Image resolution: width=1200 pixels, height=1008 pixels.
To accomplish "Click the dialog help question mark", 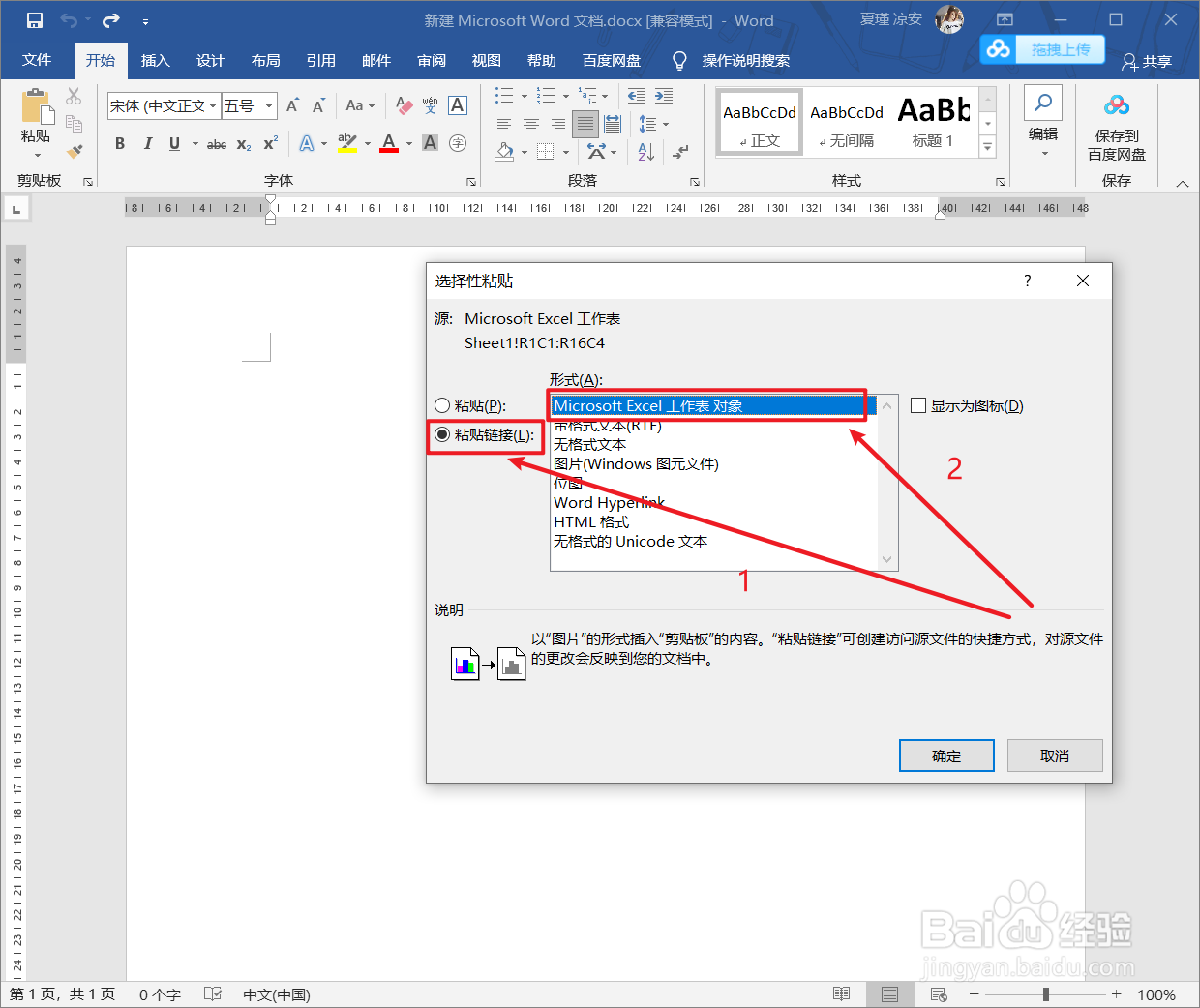I will (x=1027, y=281).
